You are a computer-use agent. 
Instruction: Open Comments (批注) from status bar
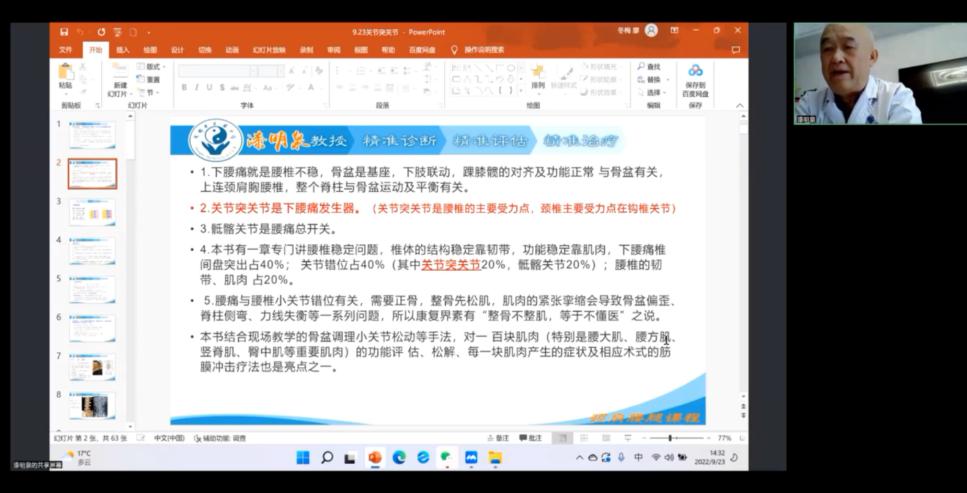531,438
